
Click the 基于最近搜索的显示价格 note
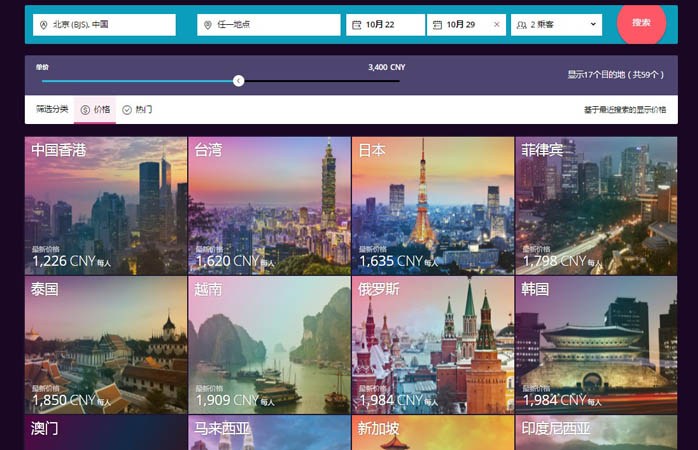(625, 110)
